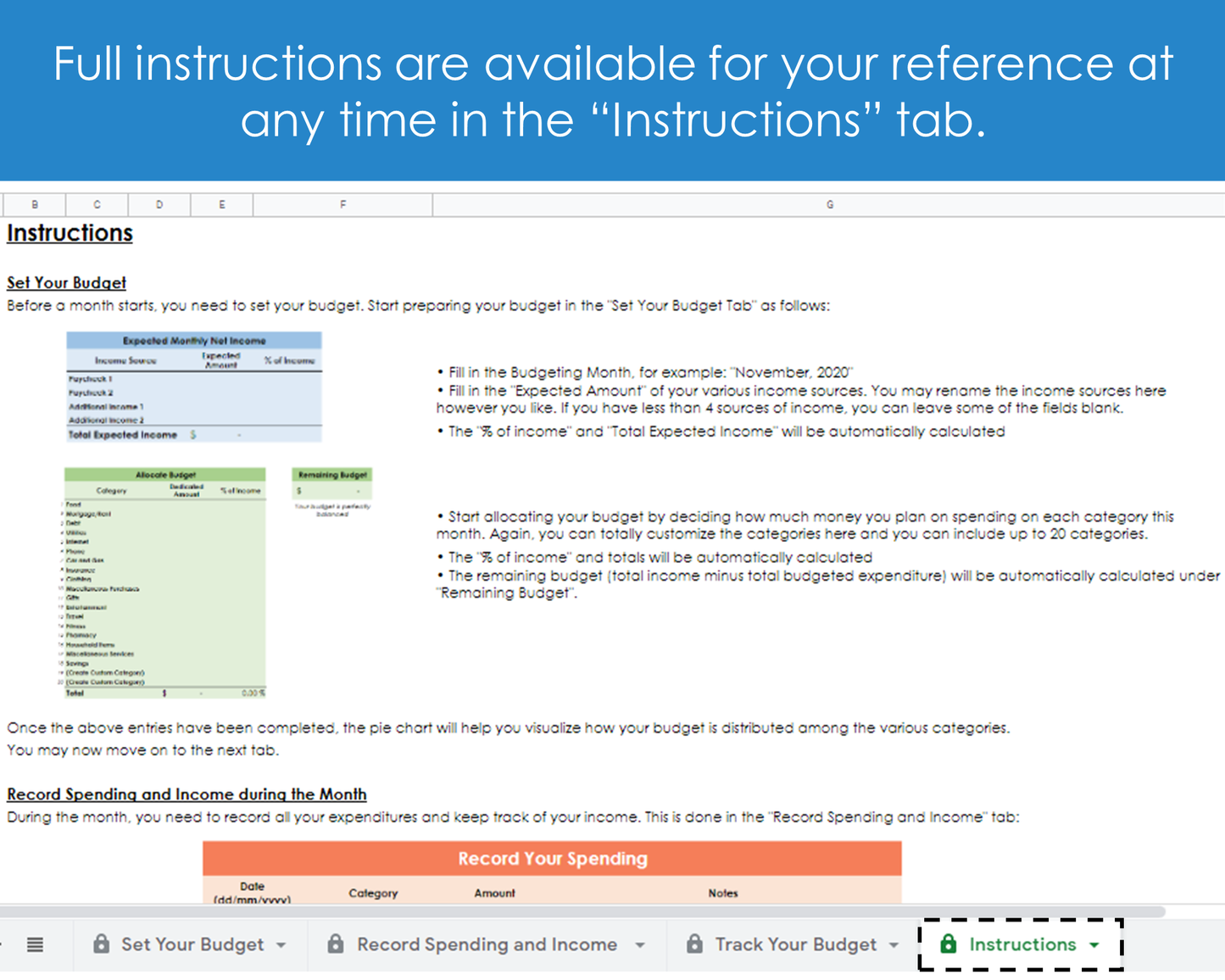Screen dimensions: 1225x980
Task: Expand the Track Your Budget tab dropdown arrow
Action: click(894, 945)
